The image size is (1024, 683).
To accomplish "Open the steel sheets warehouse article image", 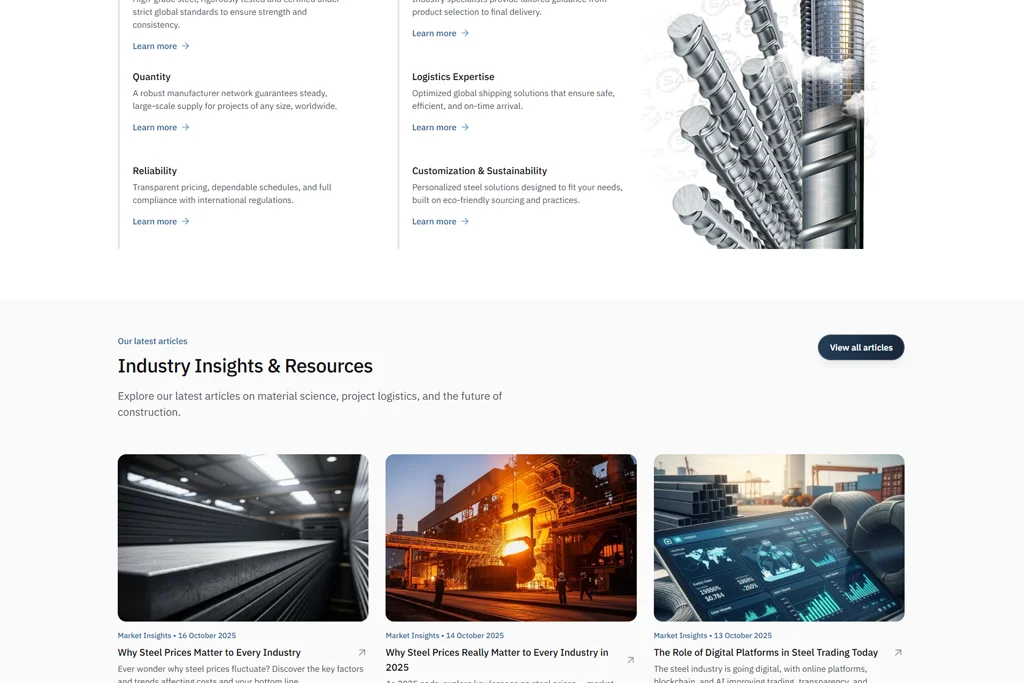I will (243, 537).
